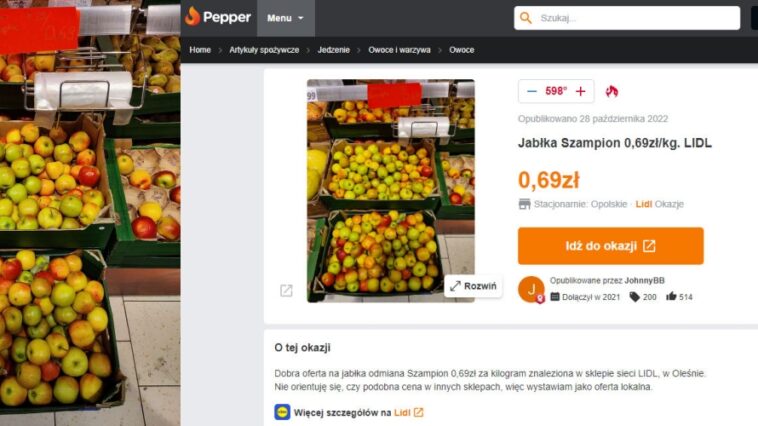Vote cold with the minus button
758x426 pixels.
tap(532, 91)
